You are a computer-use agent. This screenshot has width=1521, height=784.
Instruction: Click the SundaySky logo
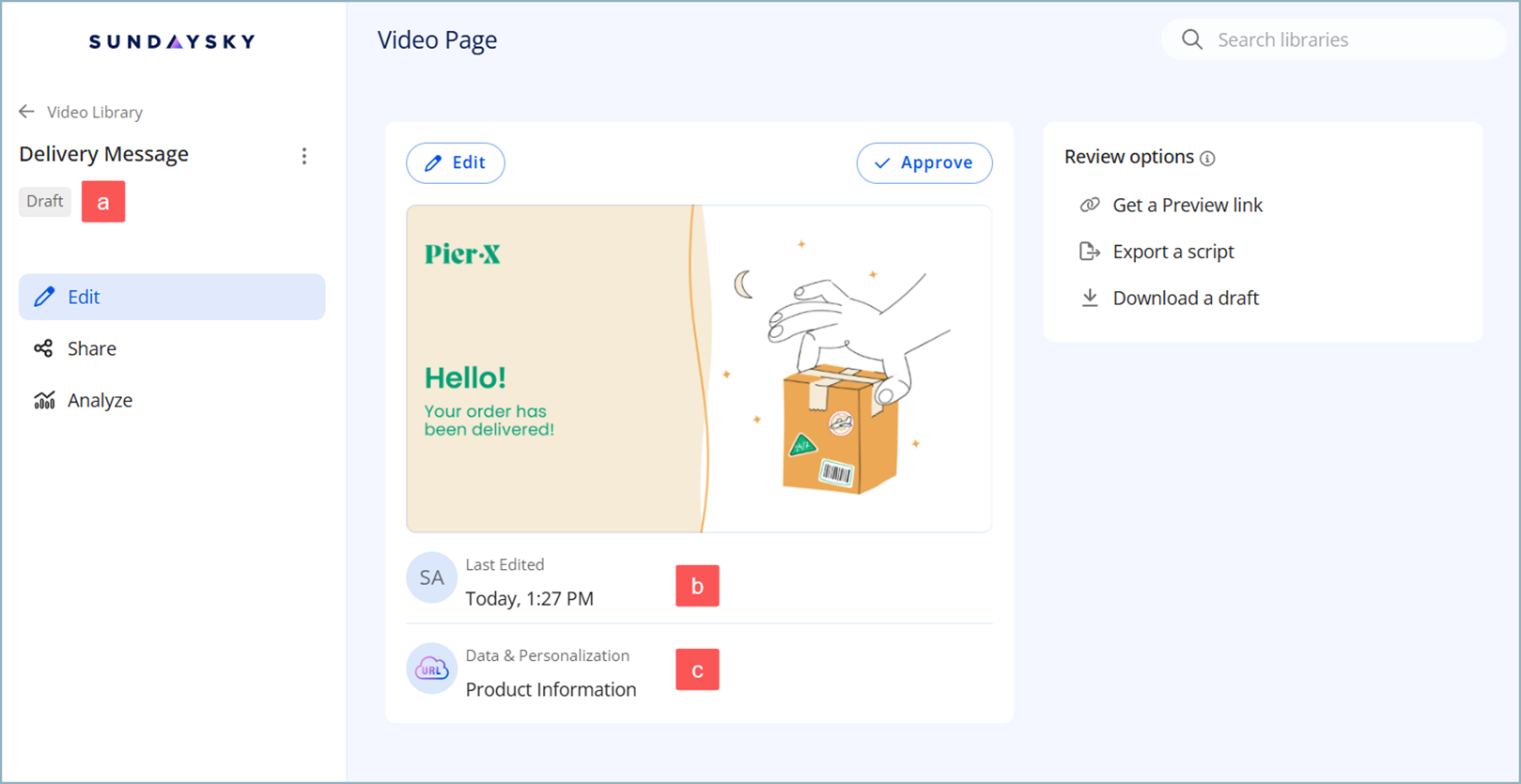pos(172,41)
